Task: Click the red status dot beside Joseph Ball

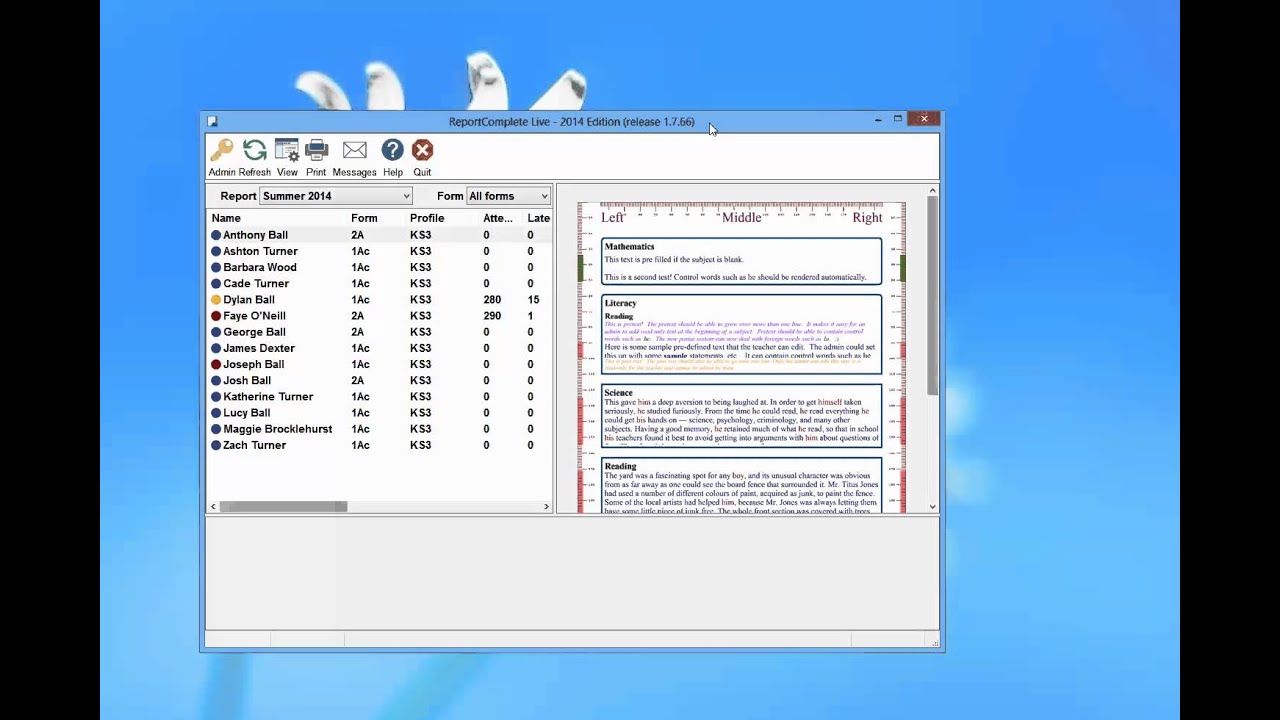Action: click(x=216, y=365)
